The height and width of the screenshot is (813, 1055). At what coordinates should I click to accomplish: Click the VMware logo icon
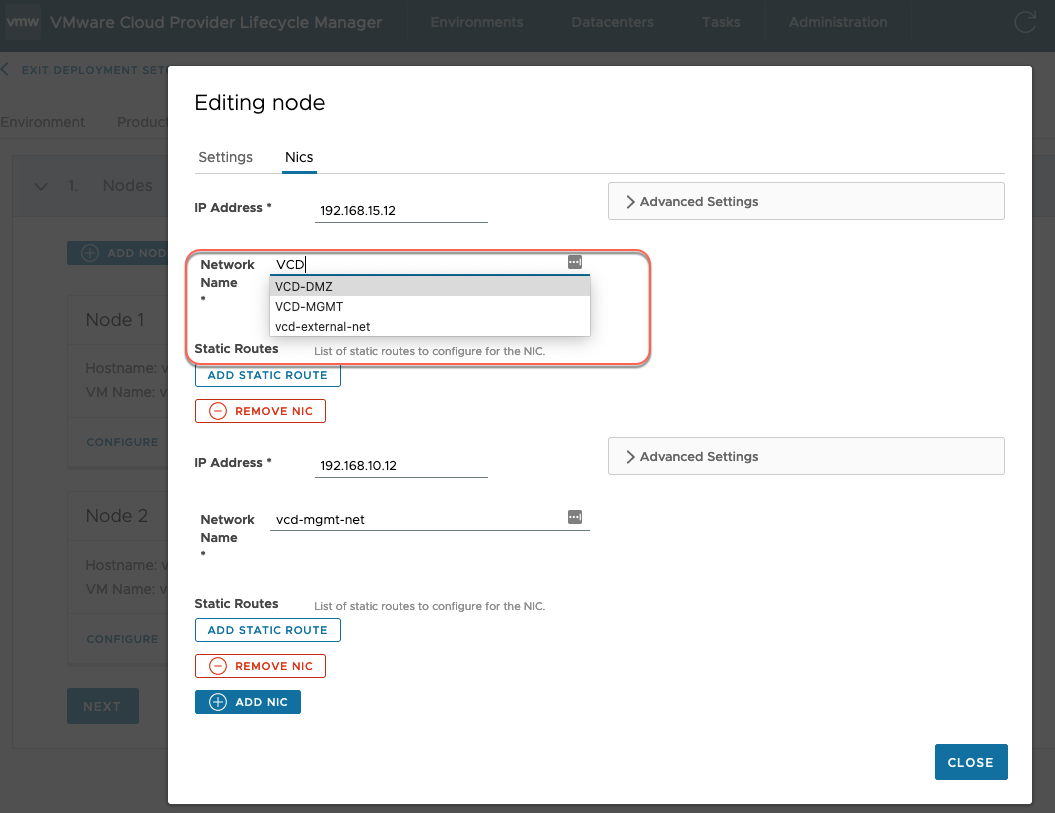(x=23, y=22)
